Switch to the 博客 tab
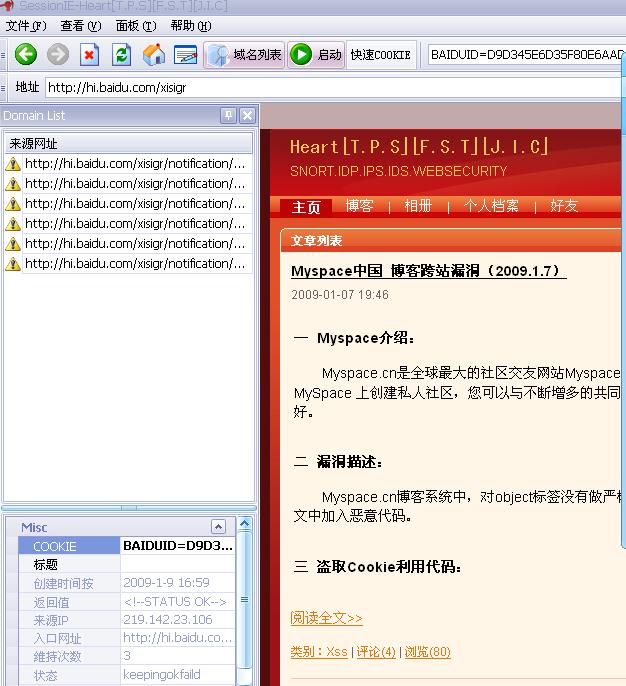The height and width of the screenshot is (686, 626). [x=360, y=205]
